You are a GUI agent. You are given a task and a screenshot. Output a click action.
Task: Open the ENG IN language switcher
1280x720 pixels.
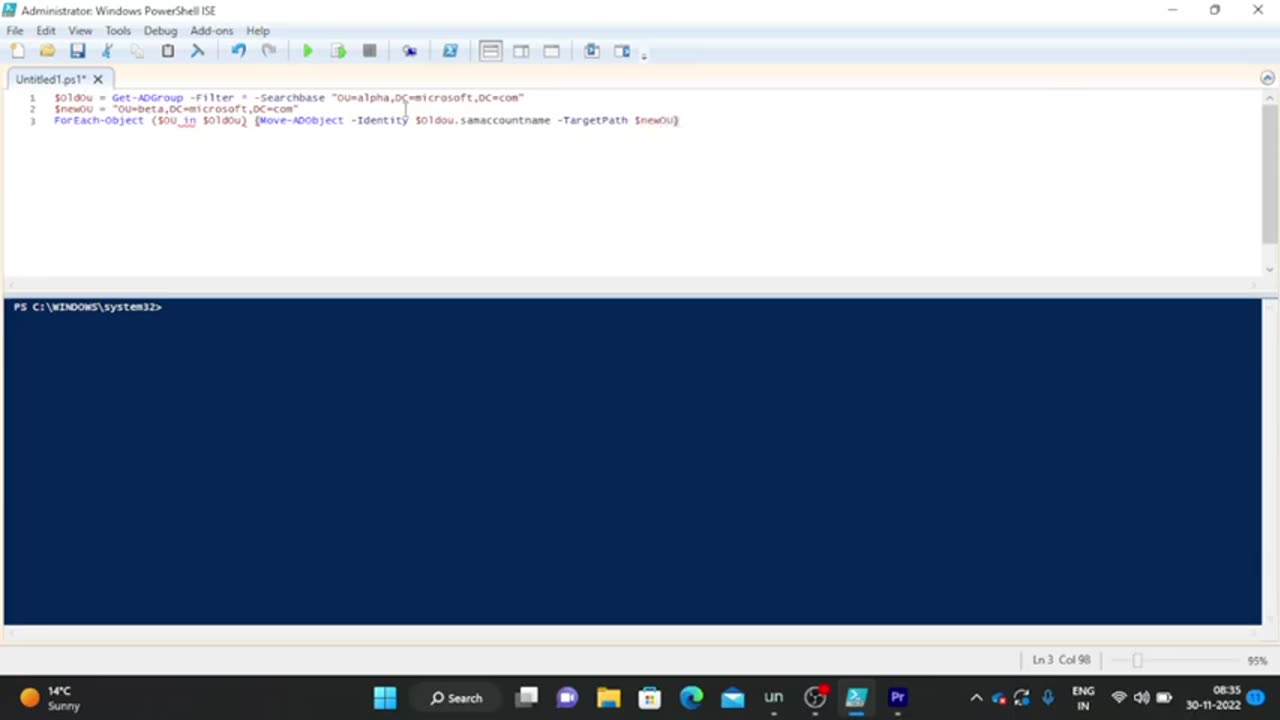coord(1083,698)
